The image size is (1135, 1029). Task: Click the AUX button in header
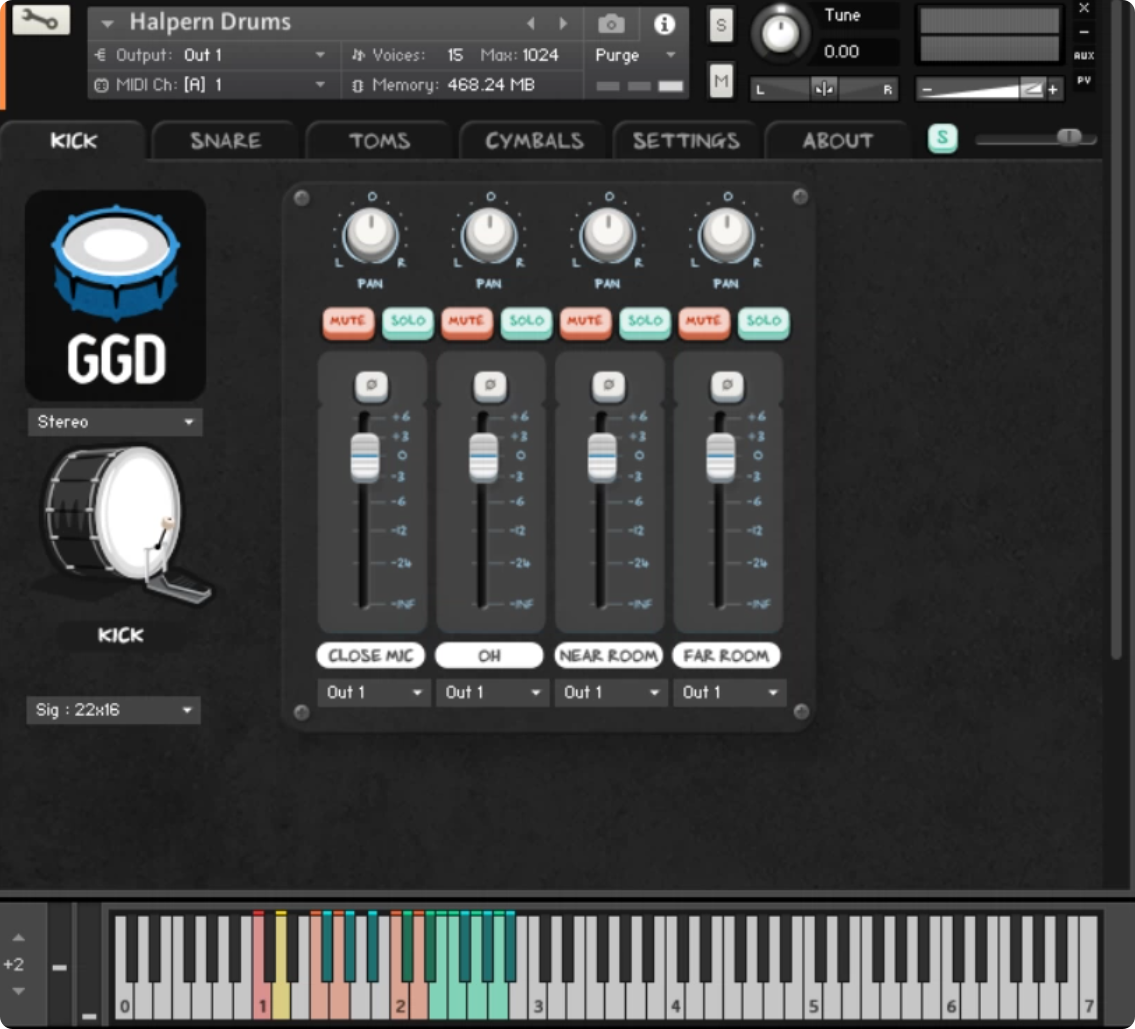pyautogui.click(x=1084, y=56)
